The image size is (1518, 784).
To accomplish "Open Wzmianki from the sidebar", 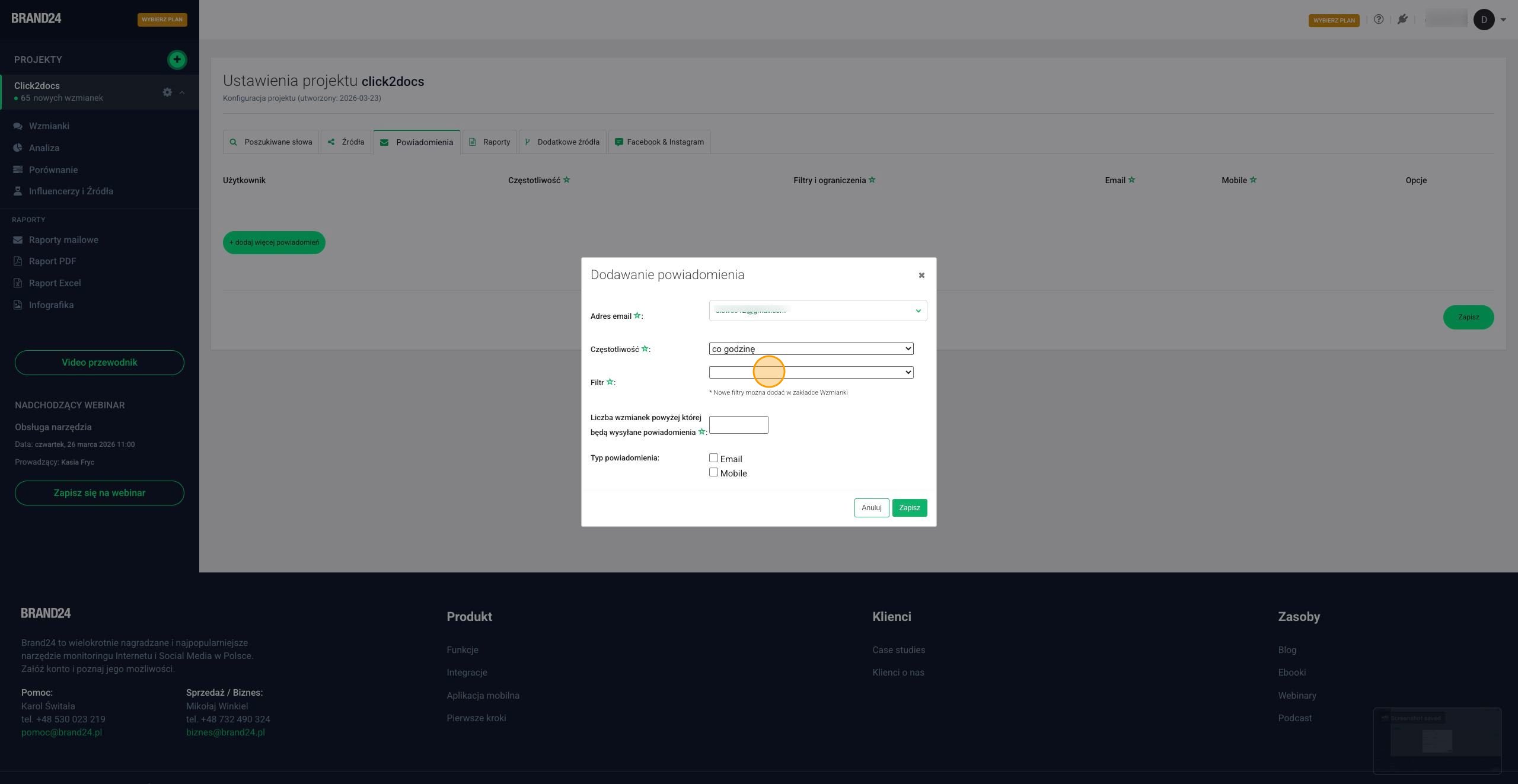I will pos(49,126).
